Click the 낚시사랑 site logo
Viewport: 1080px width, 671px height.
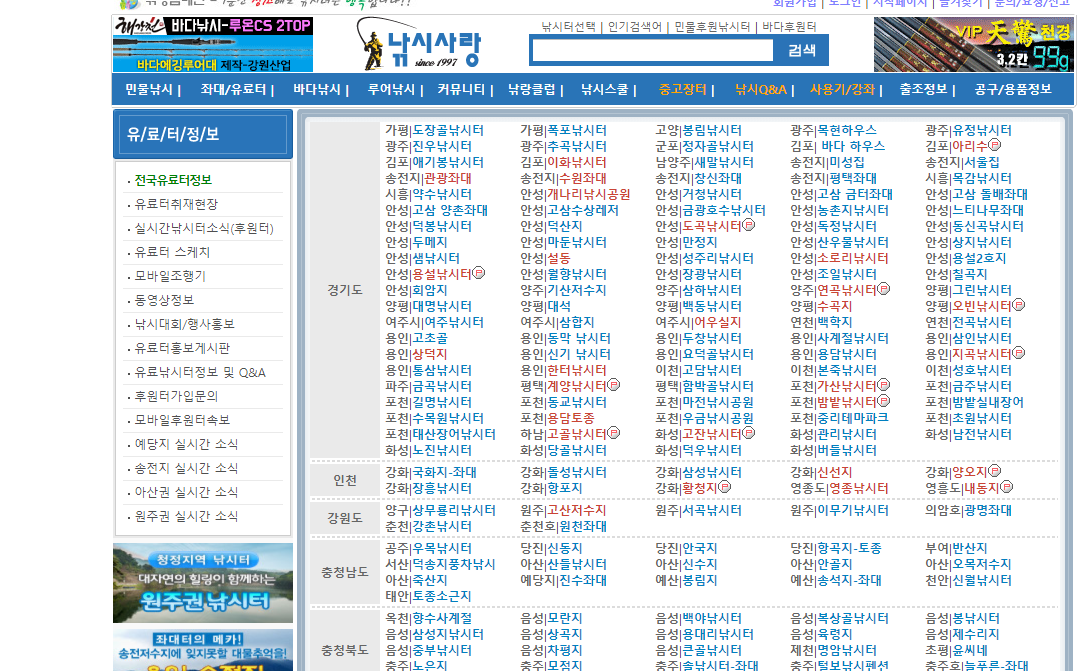pos(419,43)
